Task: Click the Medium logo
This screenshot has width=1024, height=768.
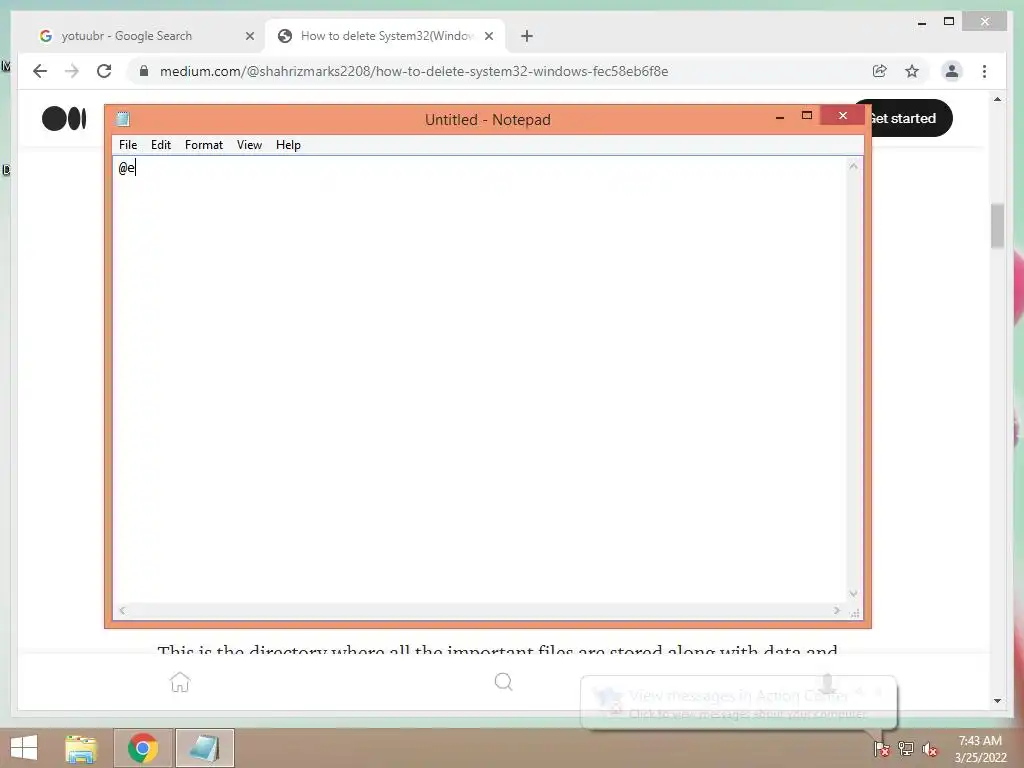Action: coord(64,119)
